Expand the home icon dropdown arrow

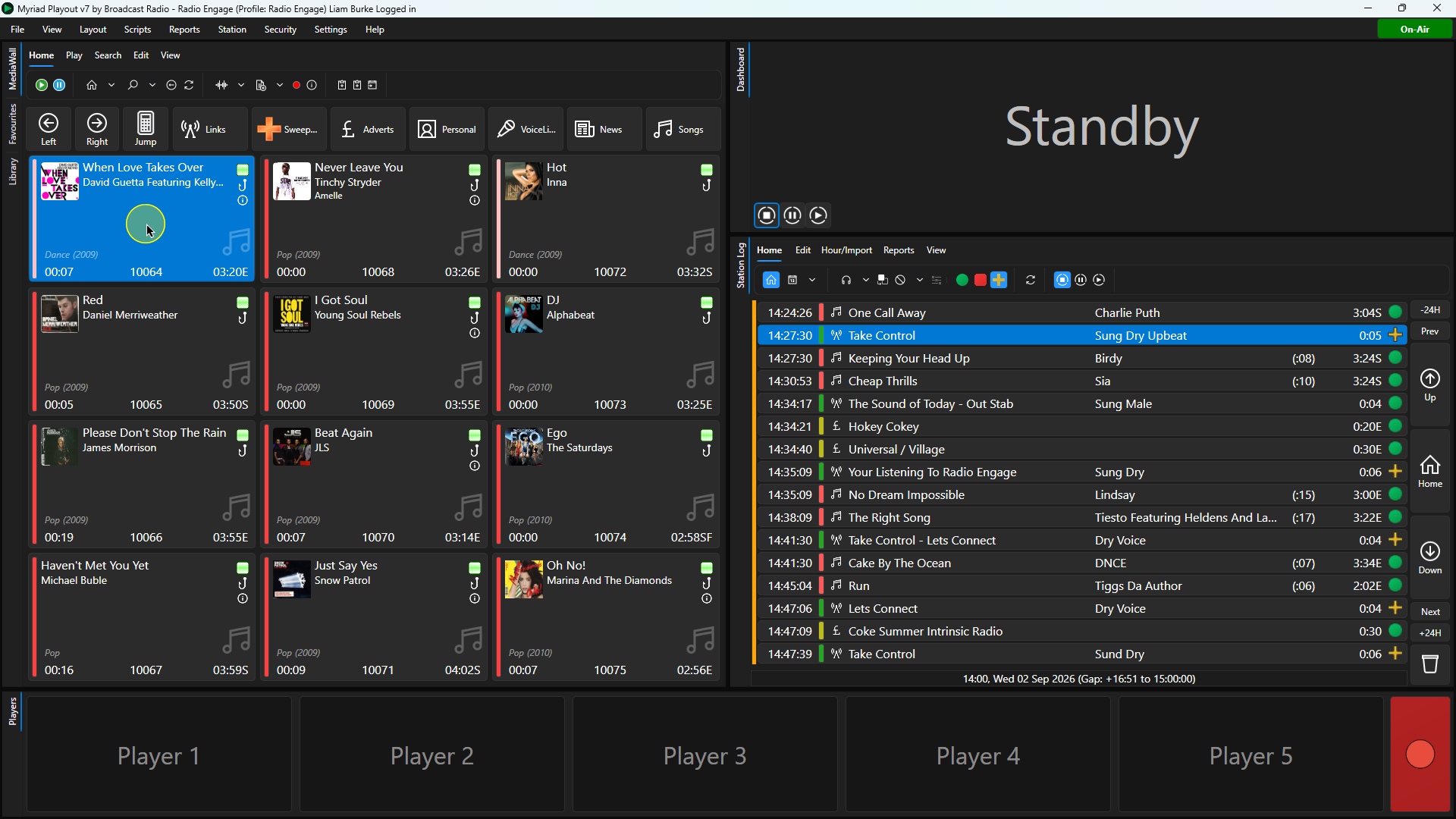click(111, 85)
